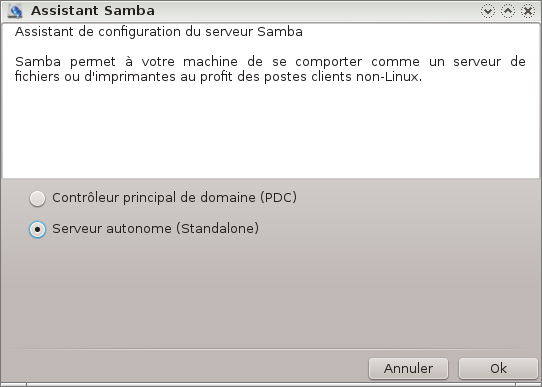542x387 pixels.
Task: Maximize window using the up-chevron icon
Action: (508, 11)
